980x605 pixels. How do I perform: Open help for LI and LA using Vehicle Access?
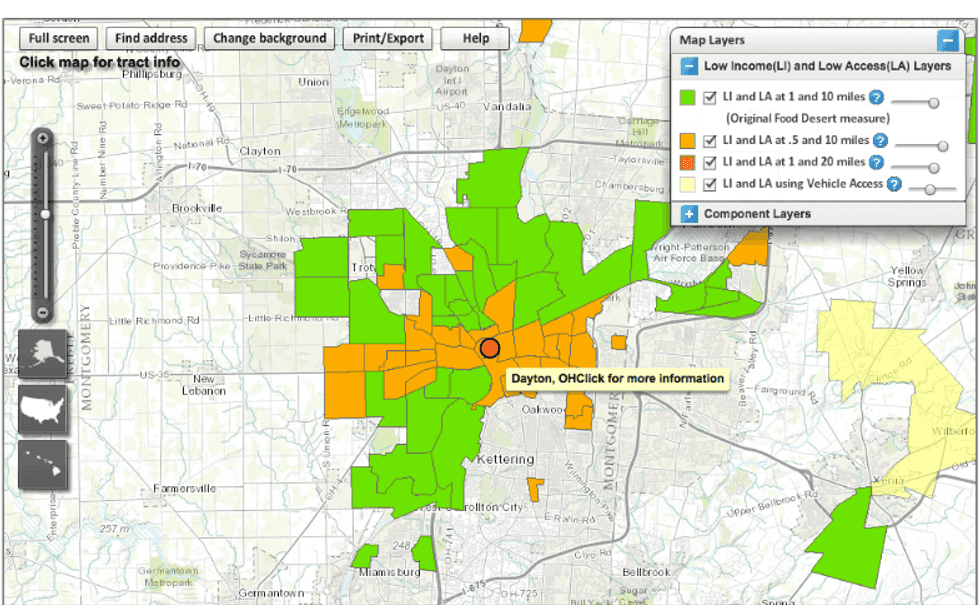[x=894, y=184]
